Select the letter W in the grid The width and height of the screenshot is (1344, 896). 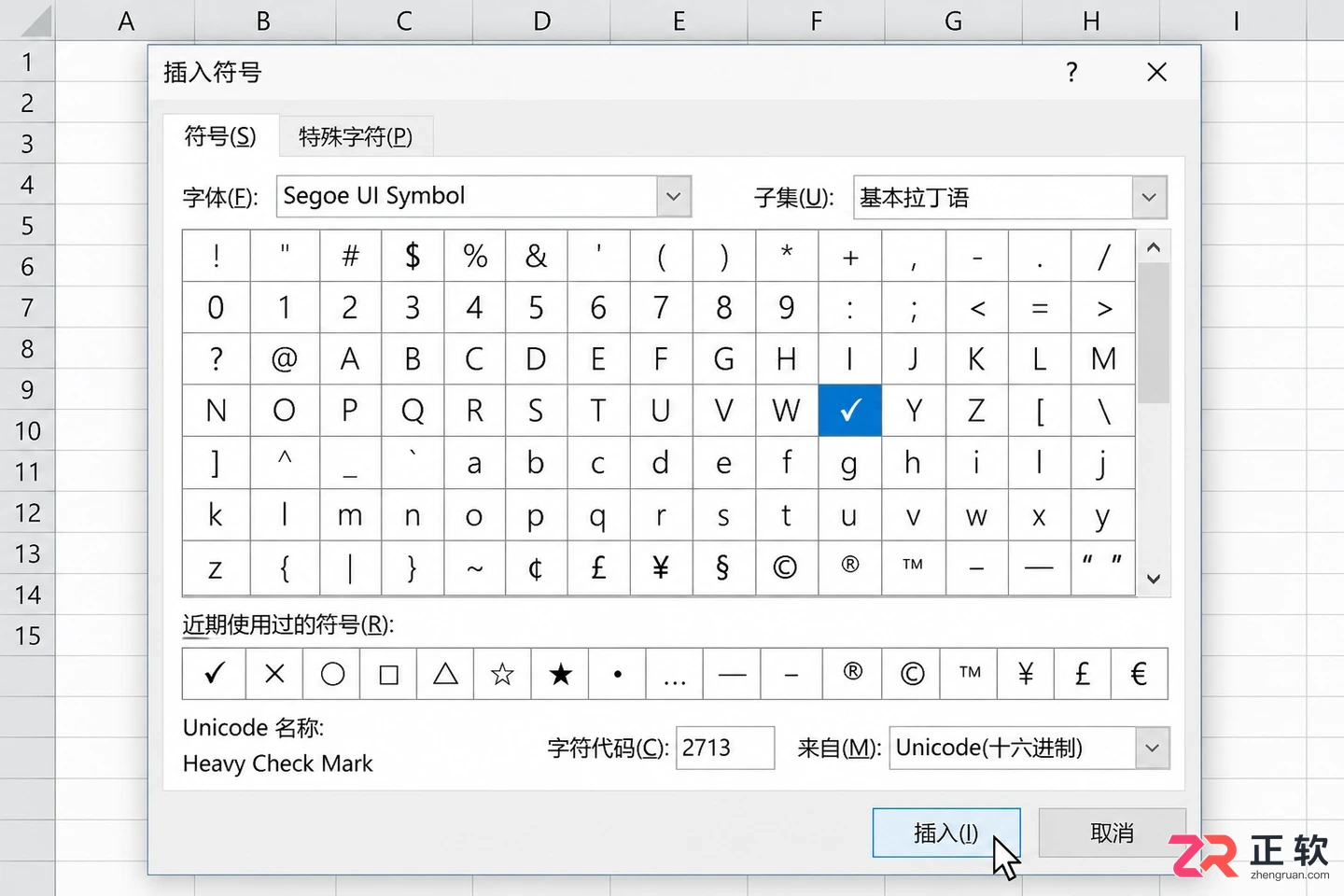786,410
